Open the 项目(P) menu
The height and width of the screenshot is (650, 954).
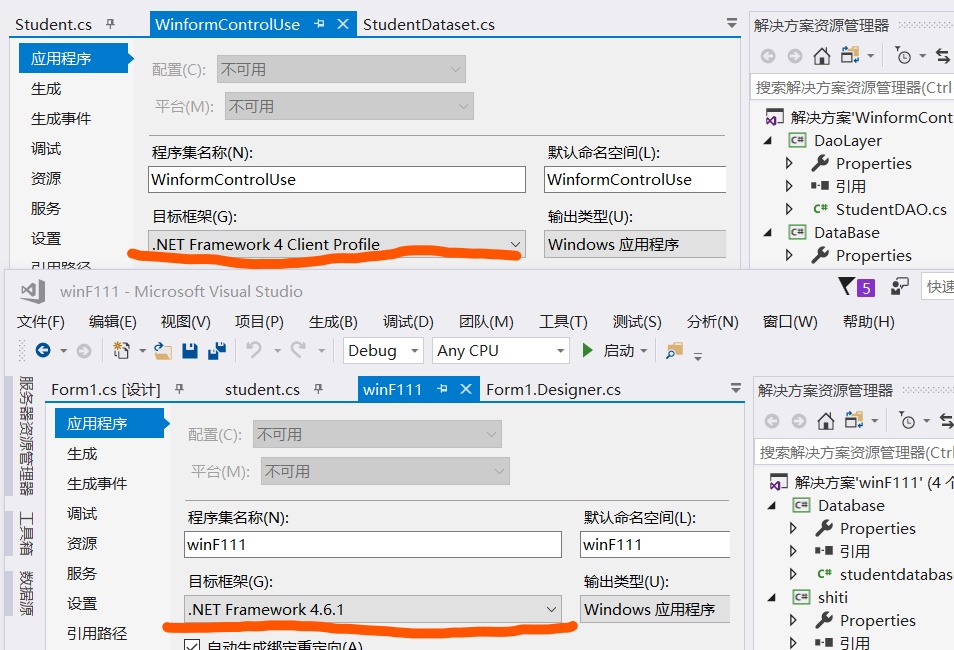coord(259,321)
